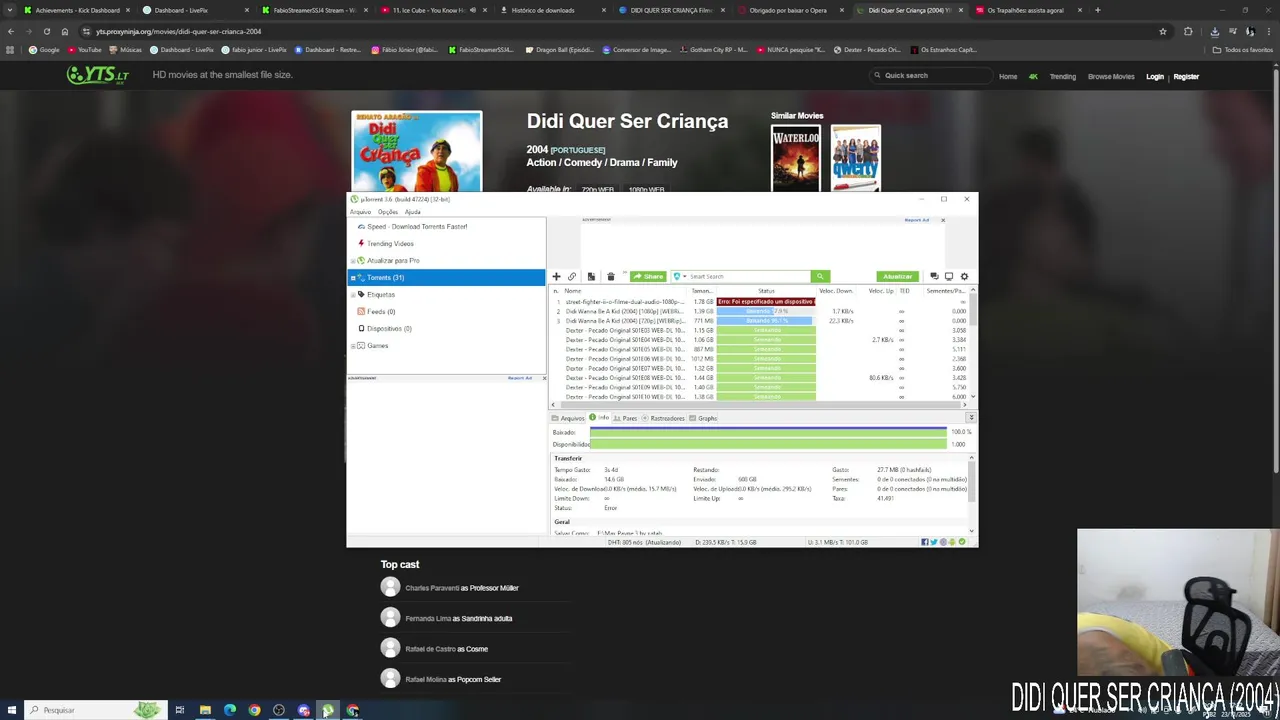The height and width of the screenshot is (720, 1280).
Task: Select Feeds (0) in the sidebar
Action: click(x=381, y=312)
